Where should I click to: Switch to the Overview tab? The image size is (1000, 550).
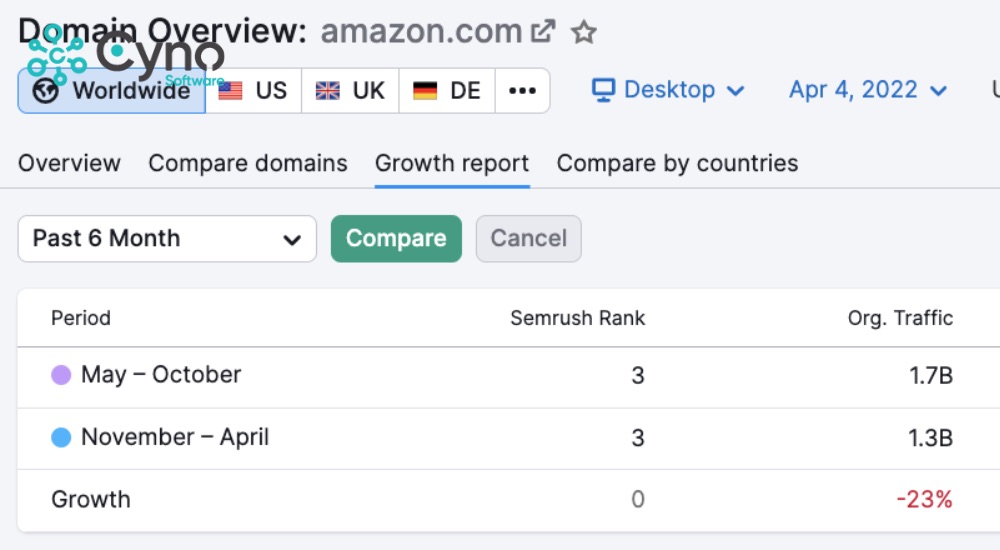click(x=69, y=163)
